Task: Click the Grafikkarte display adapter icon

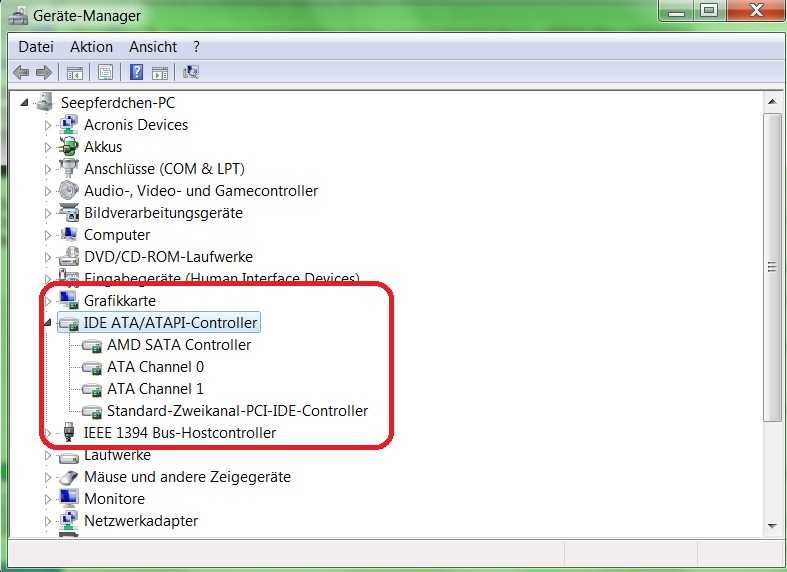Action: [x=68, y=301]
